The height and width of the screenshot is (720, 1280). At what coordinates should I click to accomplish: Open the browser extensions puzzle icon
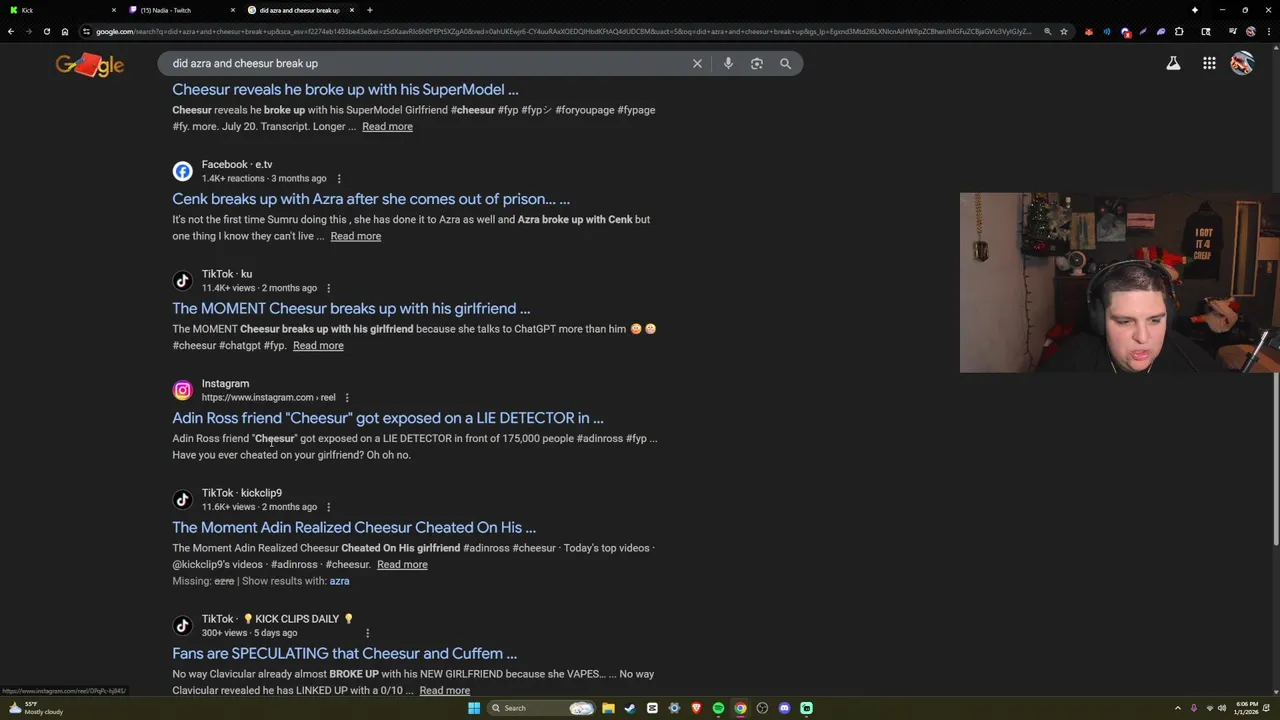coord(1179,31)
